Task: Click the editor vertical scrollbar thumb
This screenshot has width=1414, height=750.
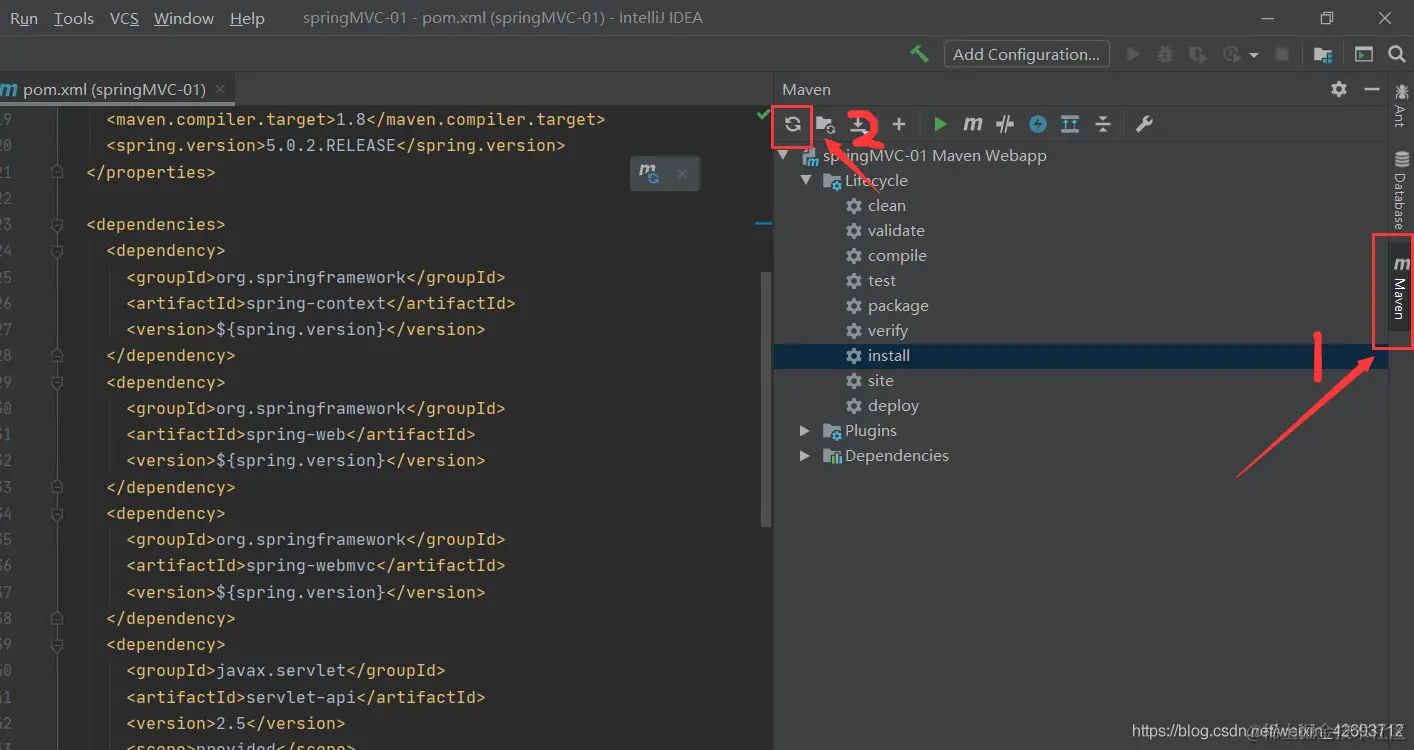Action: click(x=767, y=398)
